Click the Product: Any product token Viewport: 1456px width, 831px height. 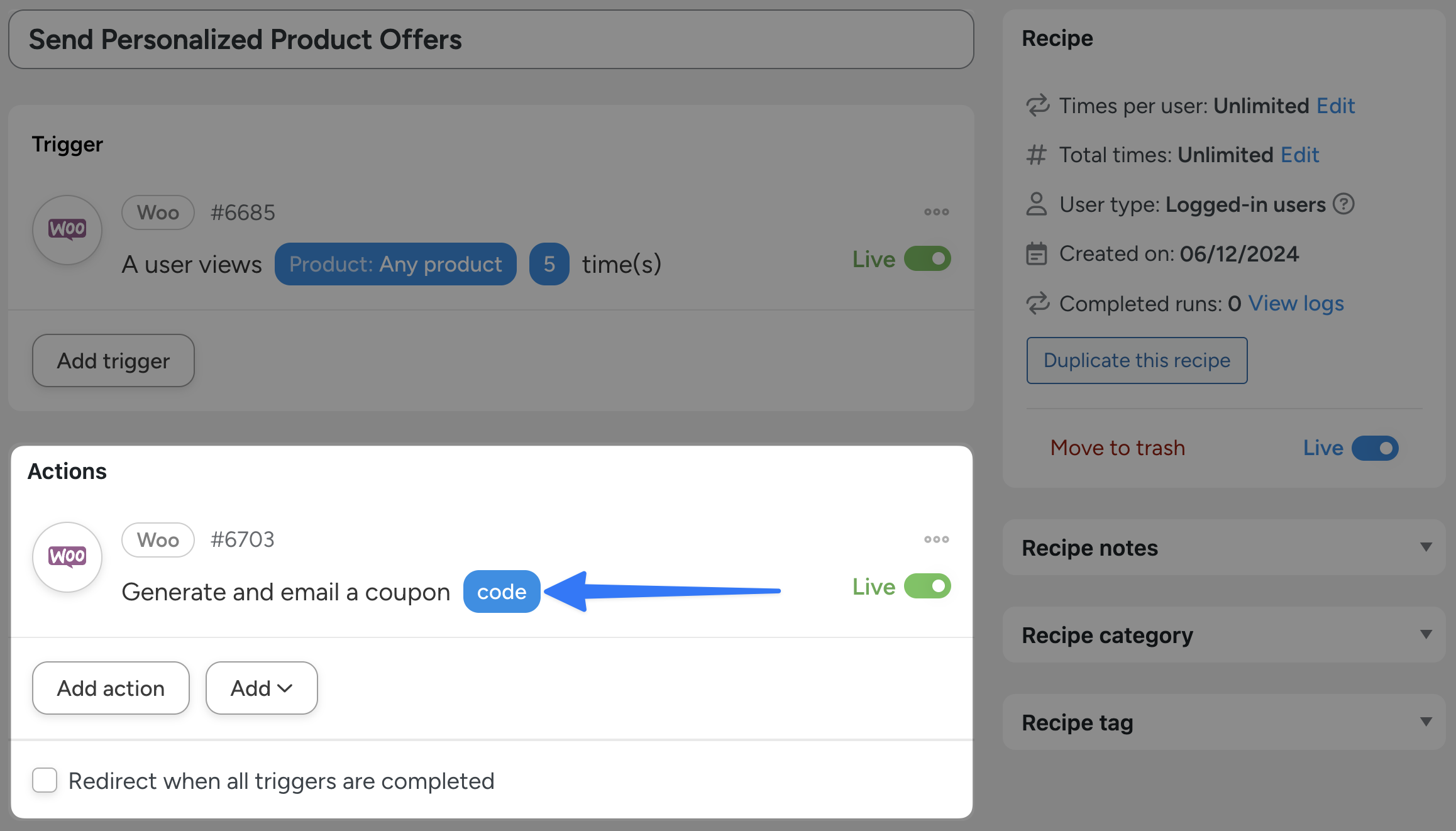(395, 265)
